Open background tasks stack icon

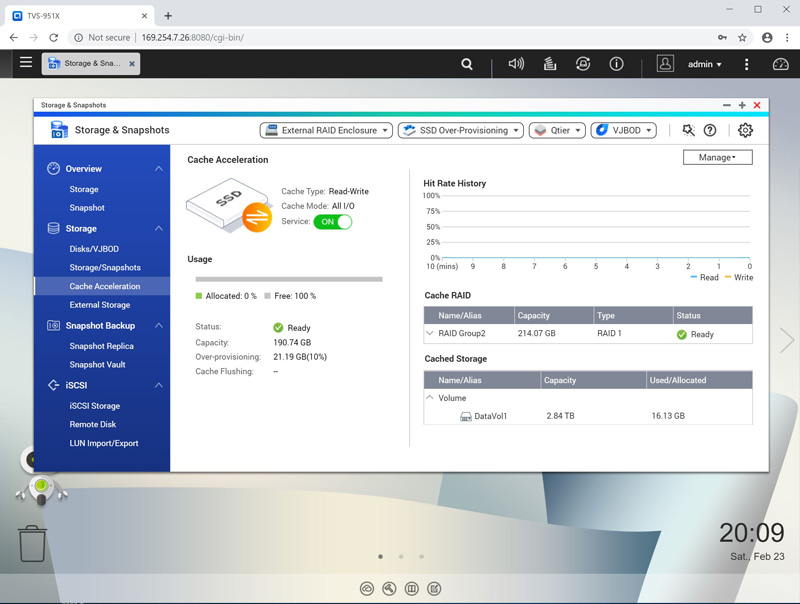pos(549,64)
